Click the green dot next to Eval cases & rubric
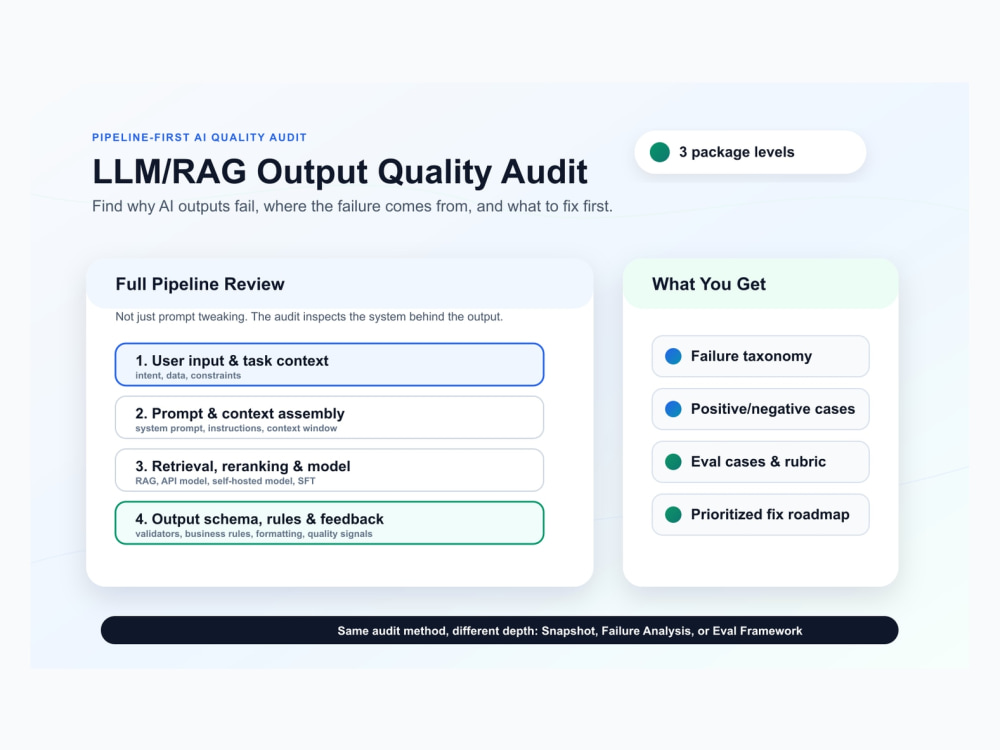 coord(673,462)
